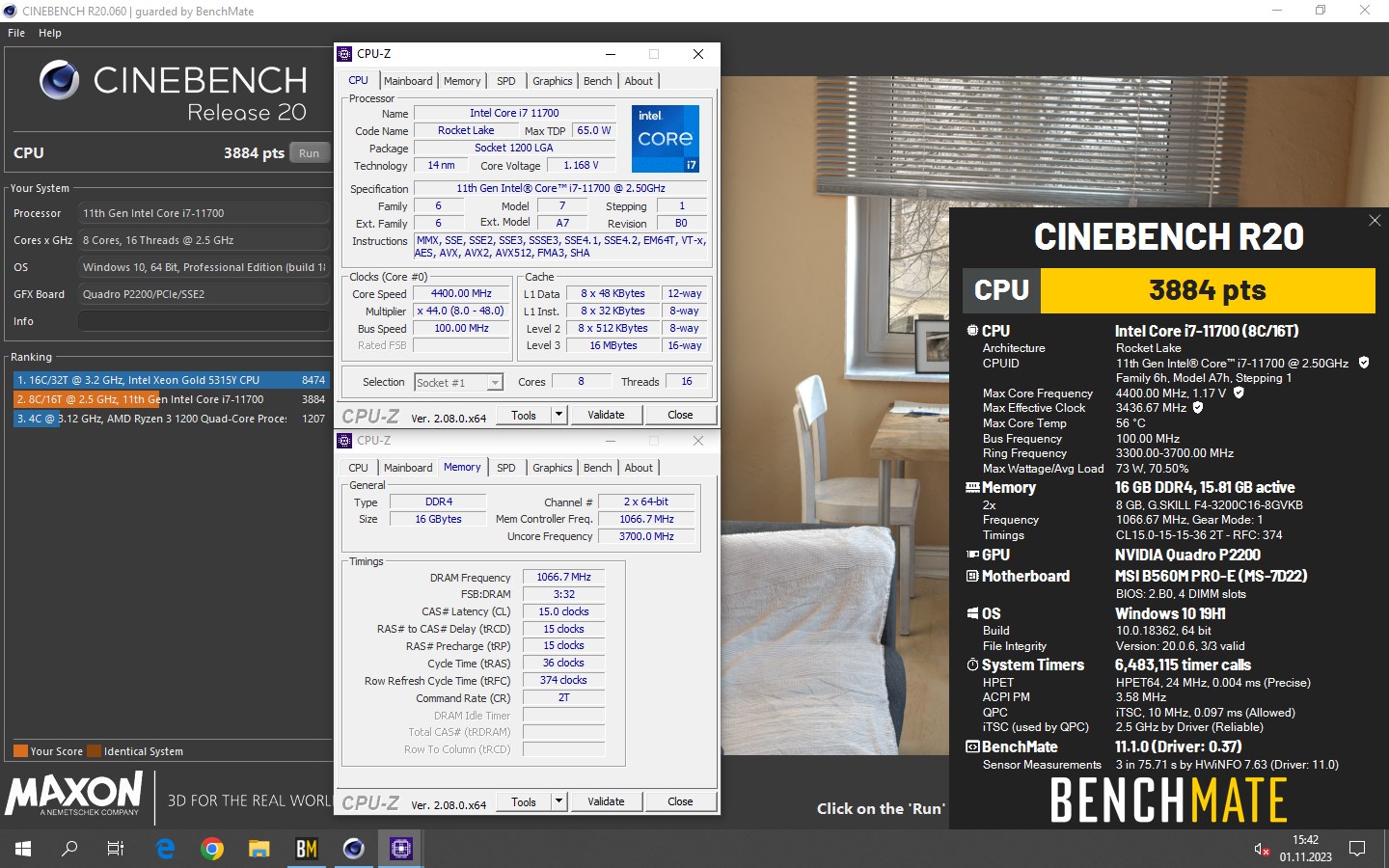Select SPD tab in lower CPU-Z window
This screenshot has width=1389, height=868.
pyautogui.click(x=506, y=468)
